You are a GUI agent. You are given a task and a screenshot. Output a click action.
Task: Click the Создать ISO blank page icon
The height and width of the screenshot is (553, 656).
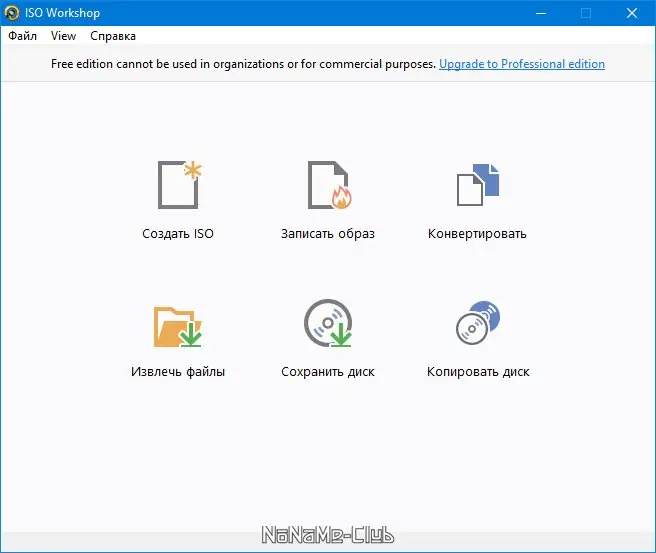point(179,185)
